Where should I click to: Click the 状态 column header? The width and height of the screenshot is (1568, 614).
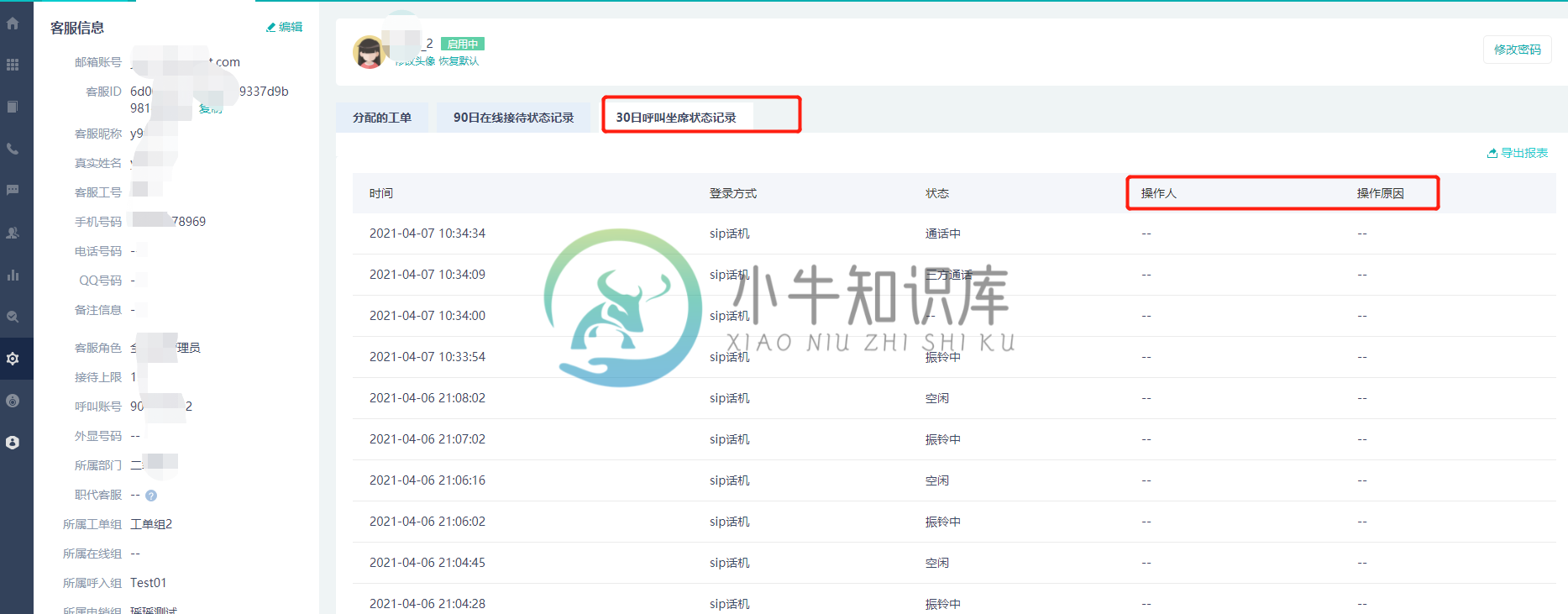tap(937, 193)
